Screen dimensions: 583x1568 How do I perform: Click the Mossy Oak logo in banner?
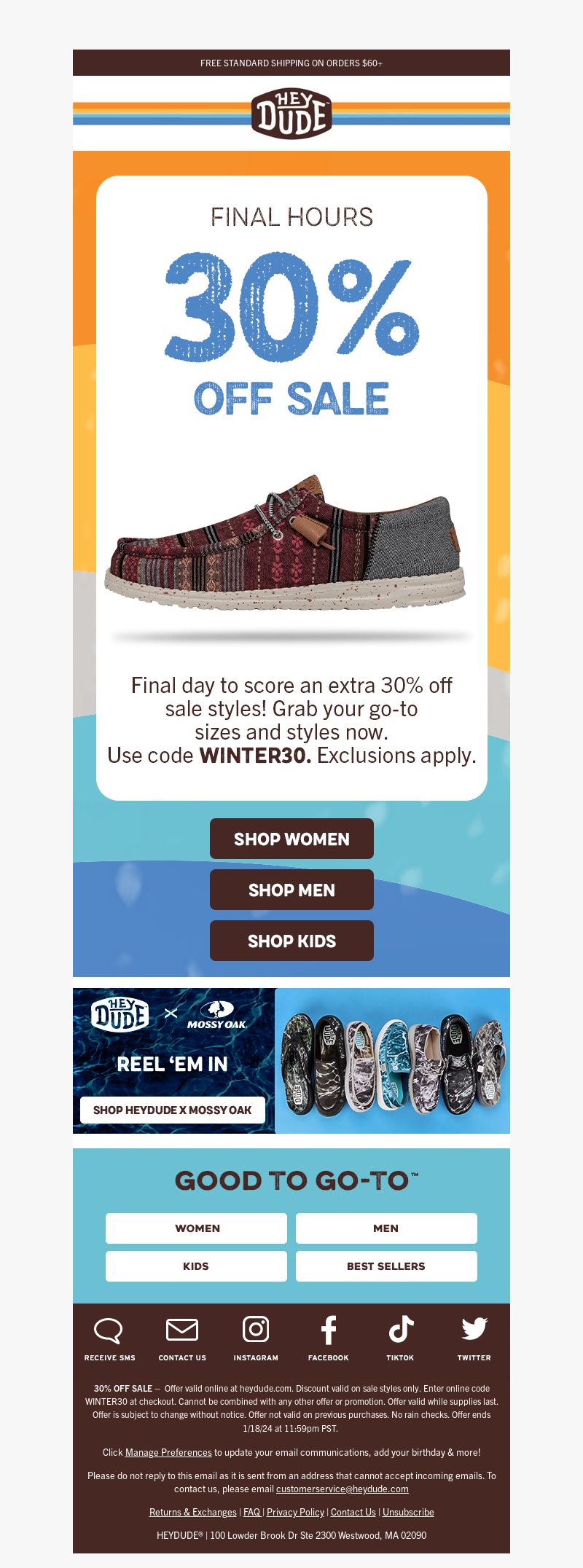(216, 1015)
